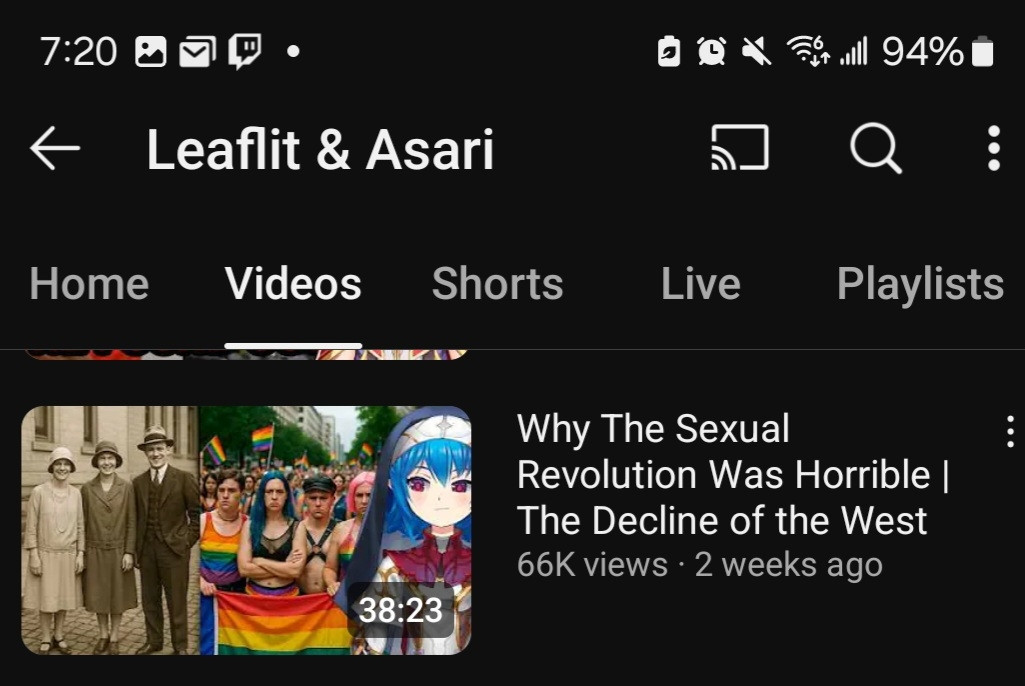The height and width of the screenshot is (686, 1025).
Task: Tap the Twitch notification icon
Action: point(244,51)
